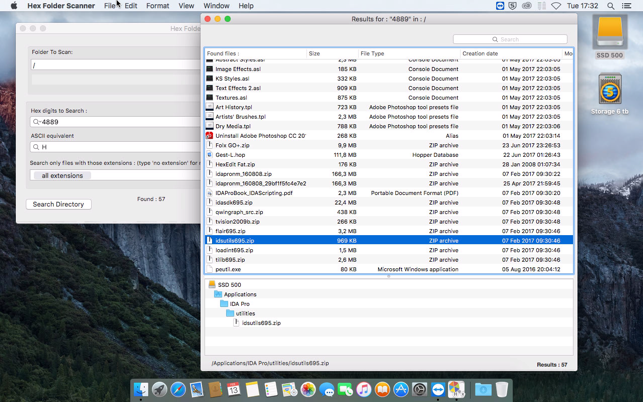Screen dimensions: 643x402
Task: Click the Dry Media.tpl file icon
Action: coord(210,126)
